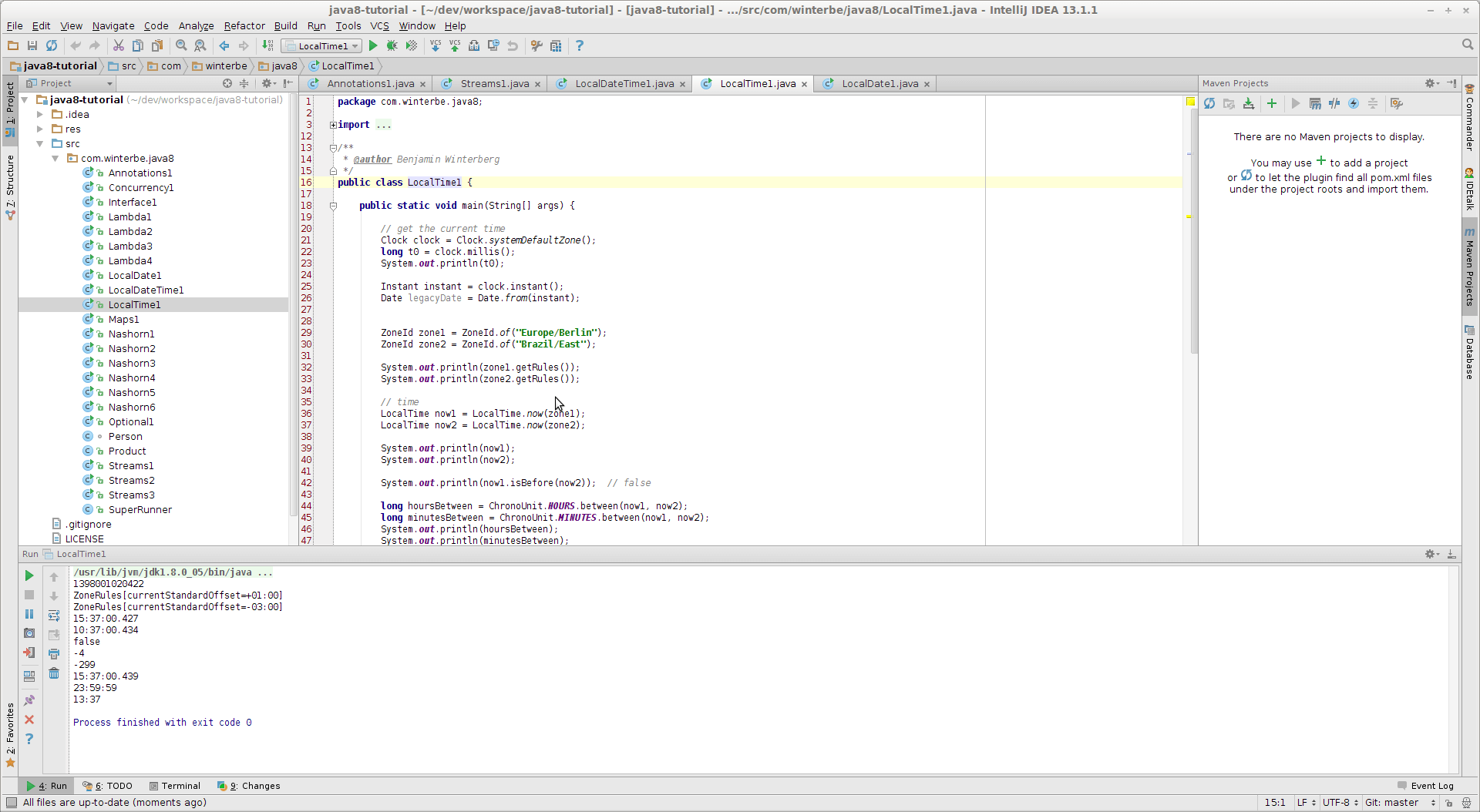The width and height of the screenshot is (1480, 812).
Task: Click the VCS update project icon
Action: tap(436, 46)
